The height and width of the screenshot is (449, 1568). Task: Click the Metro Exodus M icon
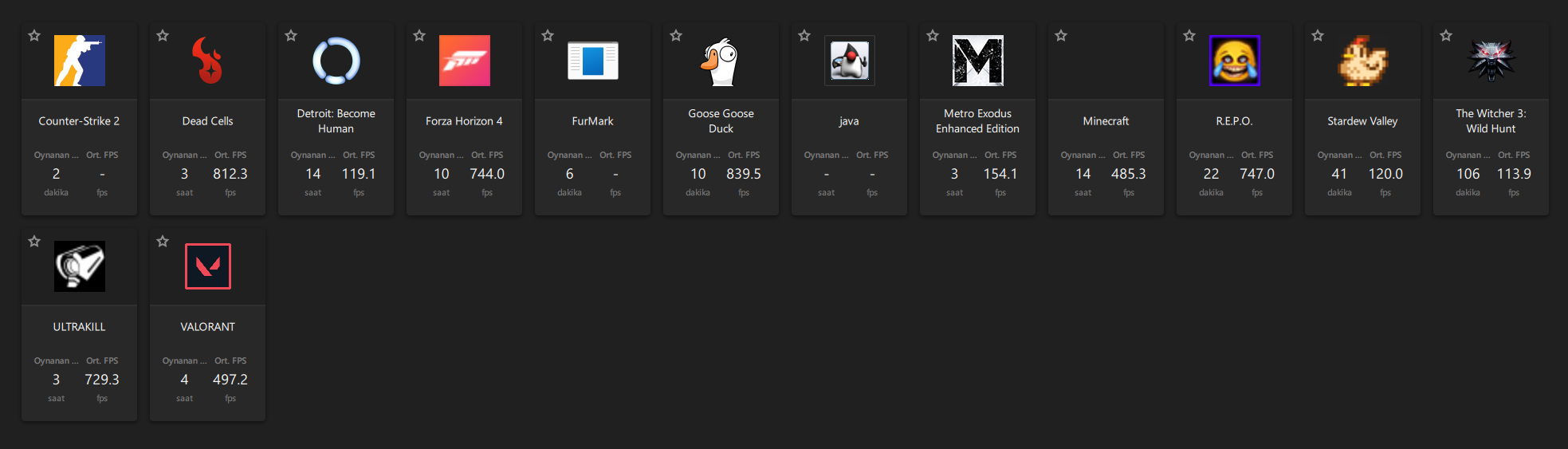pyautogui.click(x=978, y=61)
